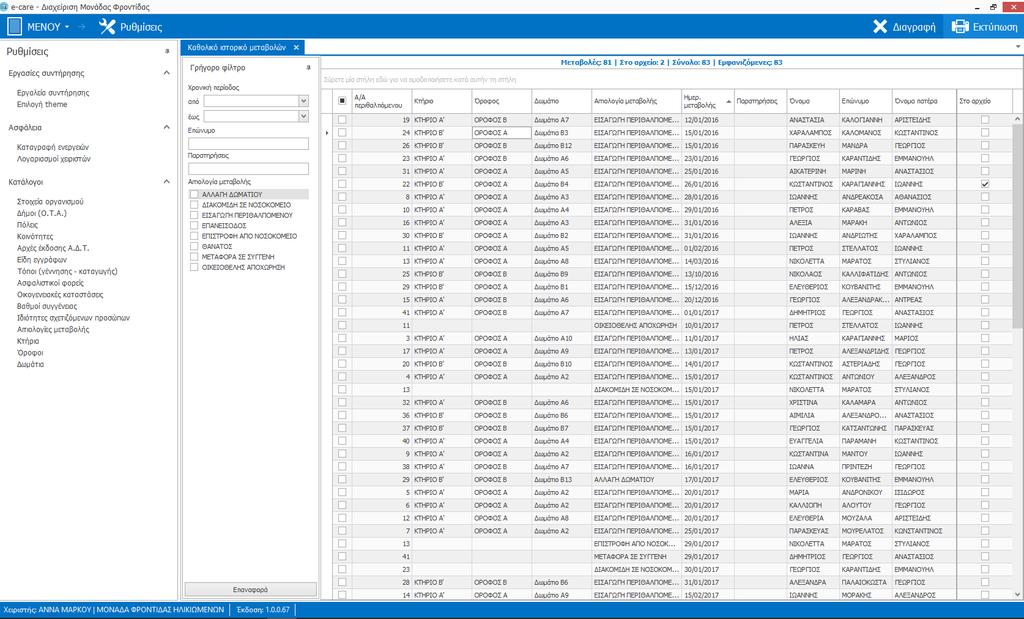Open Επιλογή theme menu item
The image size is (1024, 619).
[42, 104]
